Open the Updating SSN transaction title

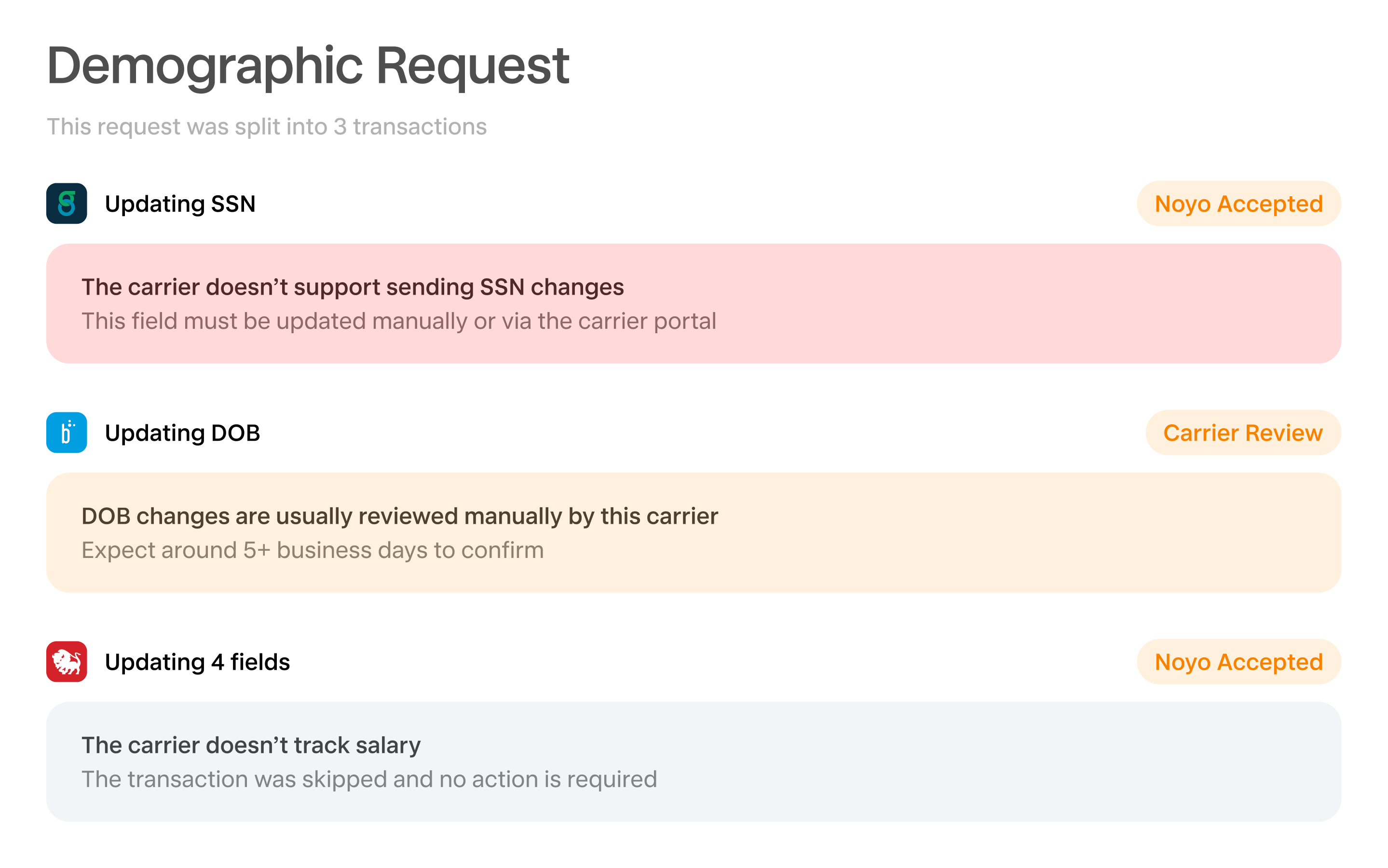180,204
